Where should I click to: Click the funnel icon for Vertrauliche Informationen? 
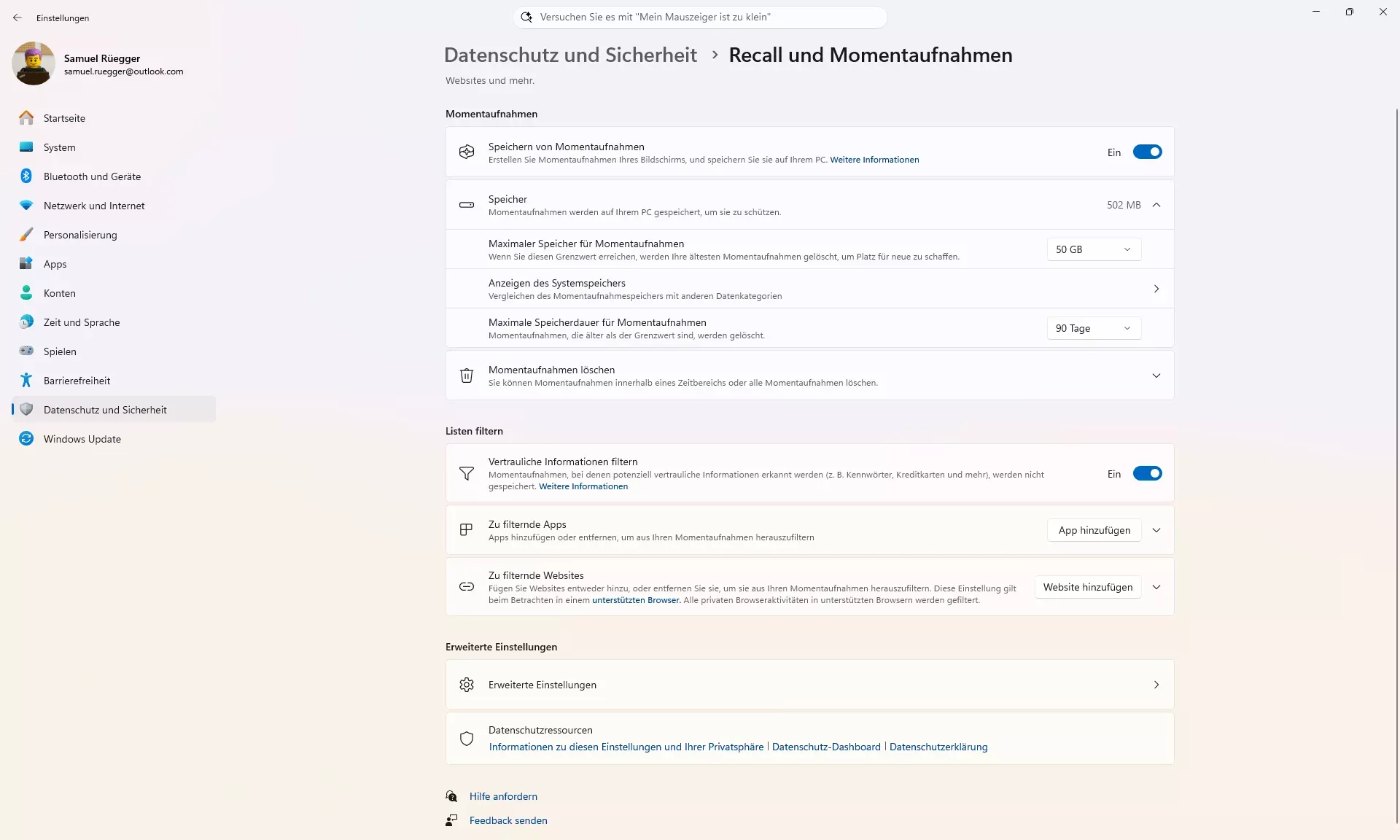click(467, 473)
